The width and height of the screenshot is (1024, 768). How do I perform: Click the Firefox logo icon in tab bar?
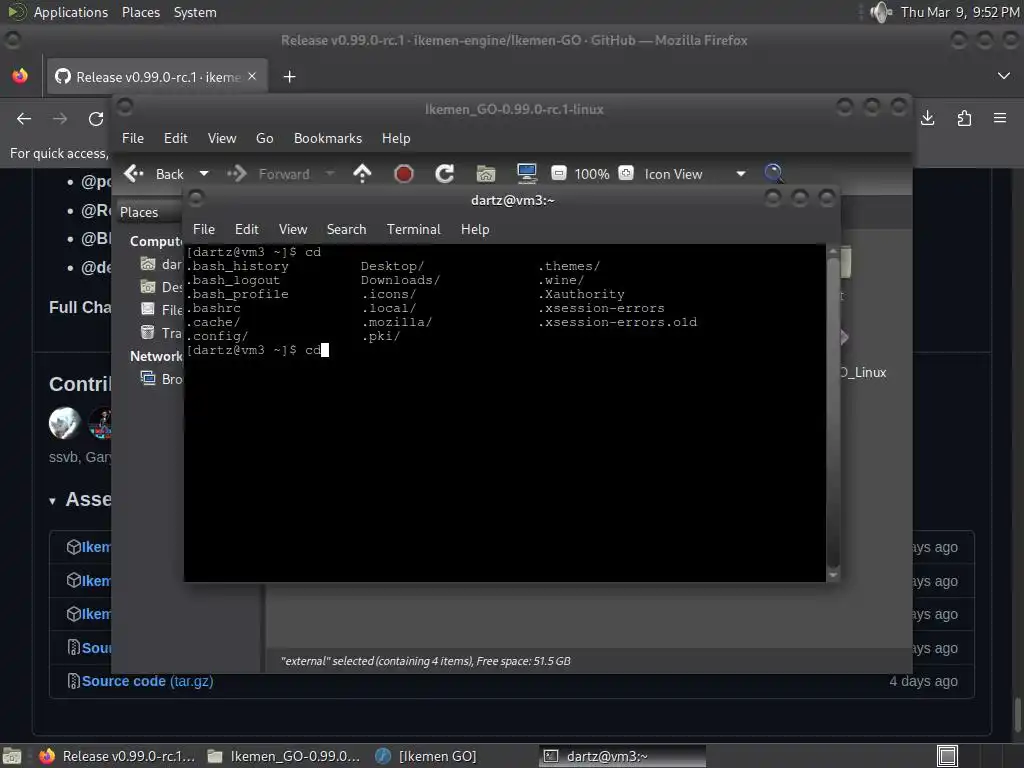20,76
